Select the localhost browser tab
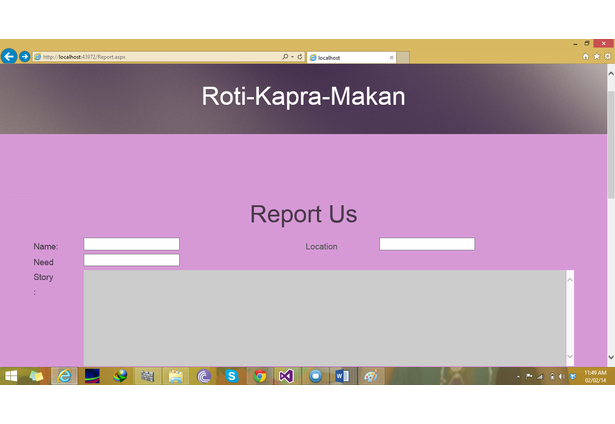This screenshot has height=424, width=615. tap(351, 58)
